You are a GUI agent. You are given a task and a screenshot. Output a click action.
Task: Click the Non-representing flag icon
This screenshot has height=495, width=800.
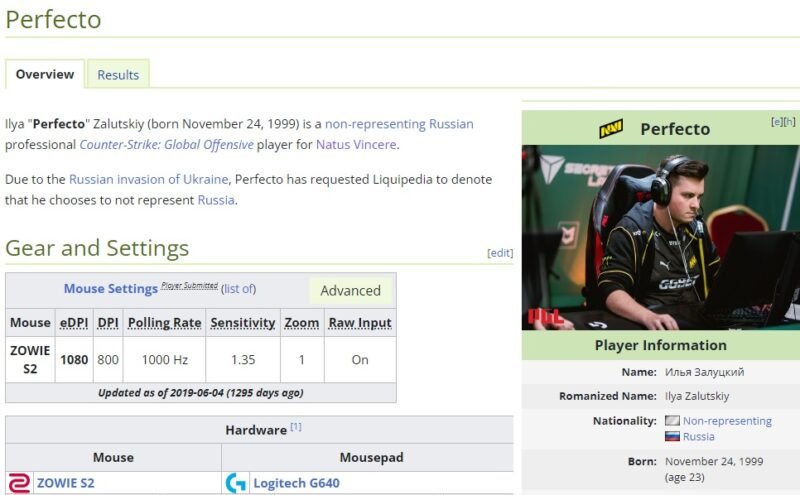(x=672, y=420)
